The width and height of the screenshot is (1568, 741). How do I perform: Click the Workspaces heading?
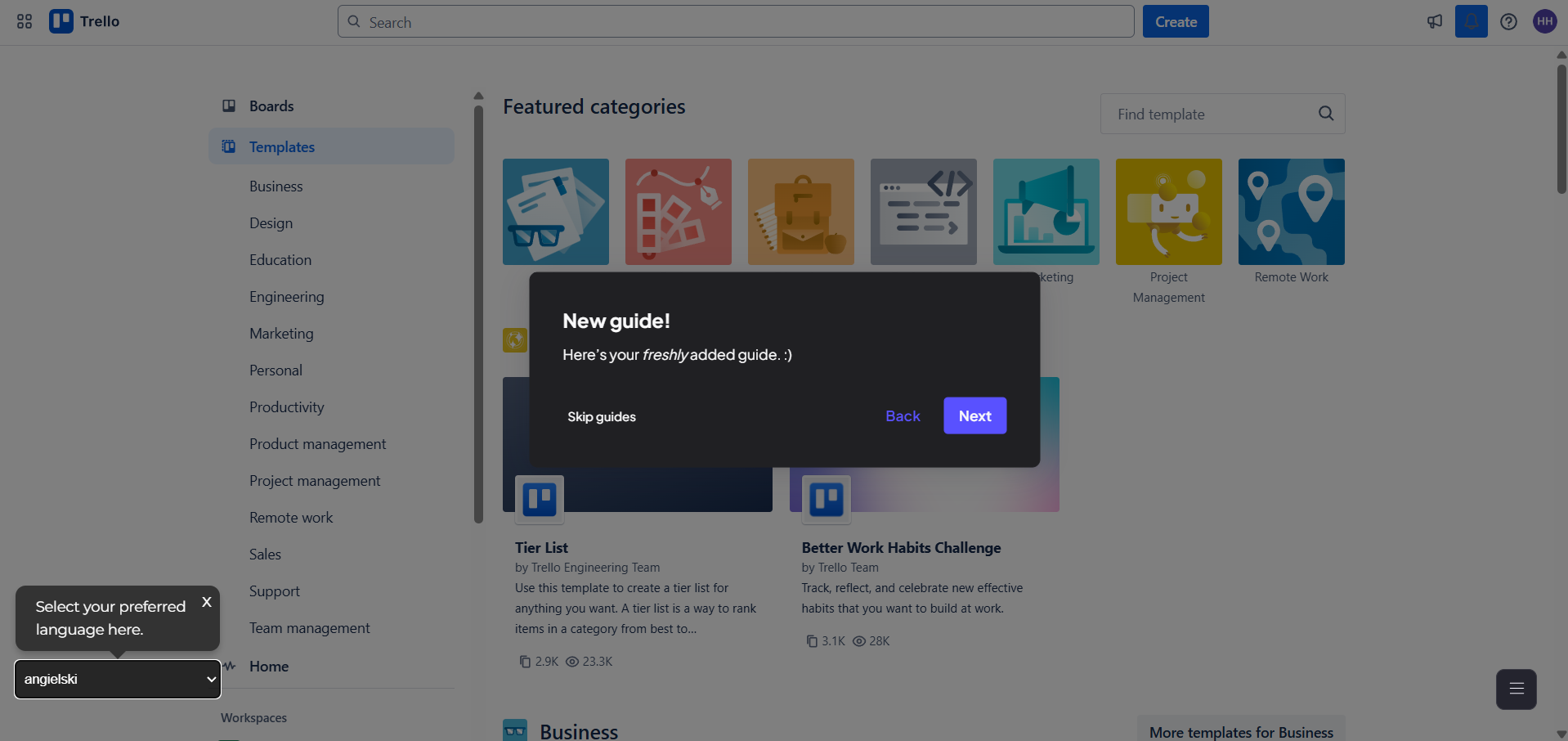coord(253,717)
